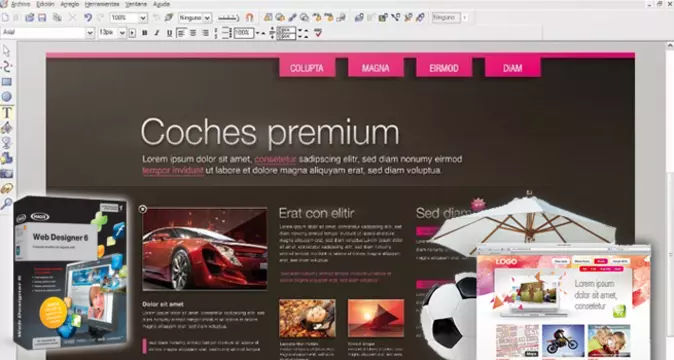Click the COLUPTA navigation button
The width and height of the screenshot is (674, 360).
[x=307, y=68]
